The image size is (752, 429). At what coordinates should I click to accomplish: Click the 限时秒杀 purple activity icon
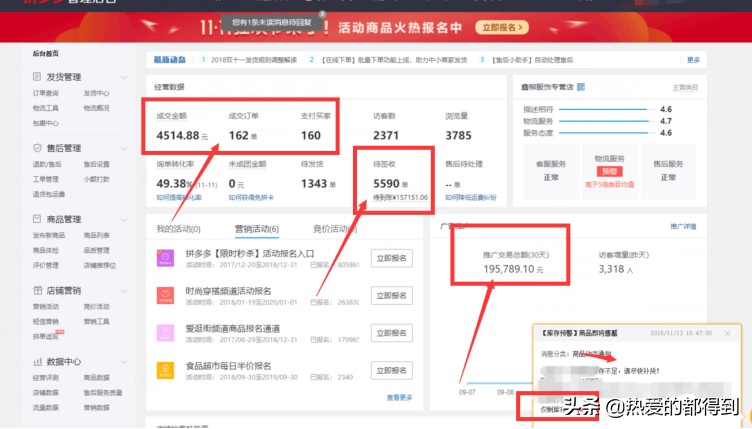[165, 258]
